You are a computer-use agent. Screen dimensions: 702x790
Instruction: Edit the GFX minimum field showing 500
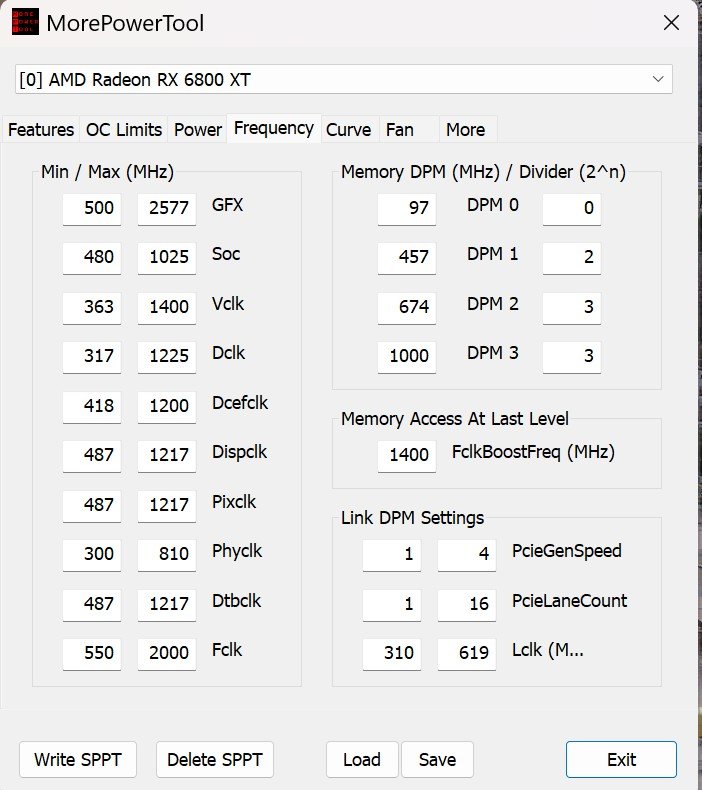pyautogui.click(x=92, y=209)
